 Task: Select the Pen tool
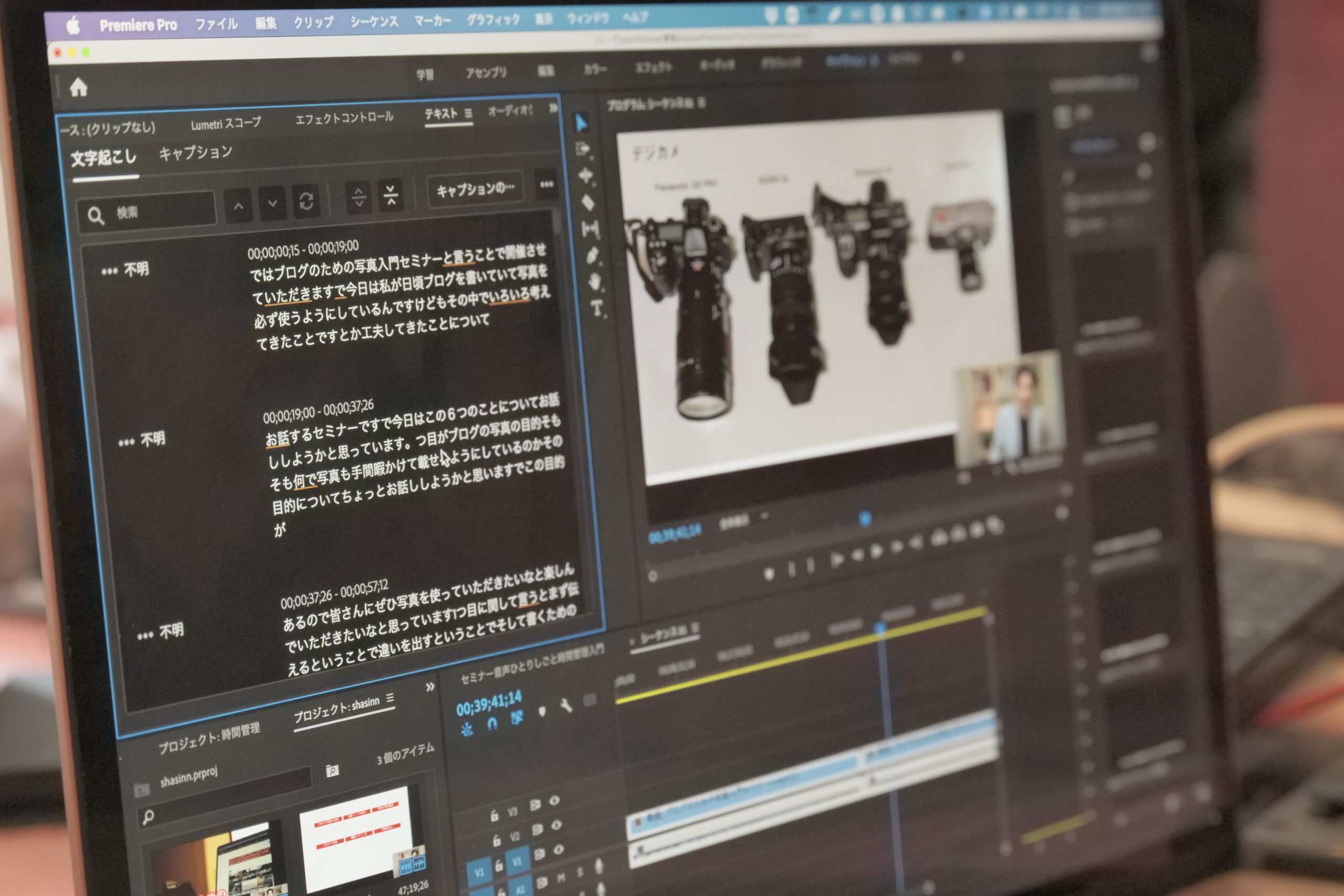point(592,255)
